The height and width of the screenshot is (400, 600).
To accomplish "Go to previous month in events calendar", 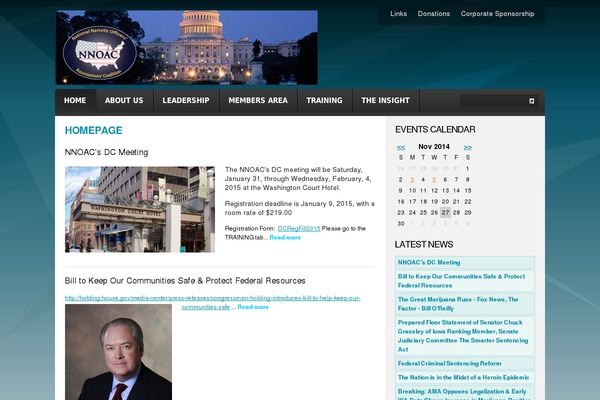I will pos(401,147).
